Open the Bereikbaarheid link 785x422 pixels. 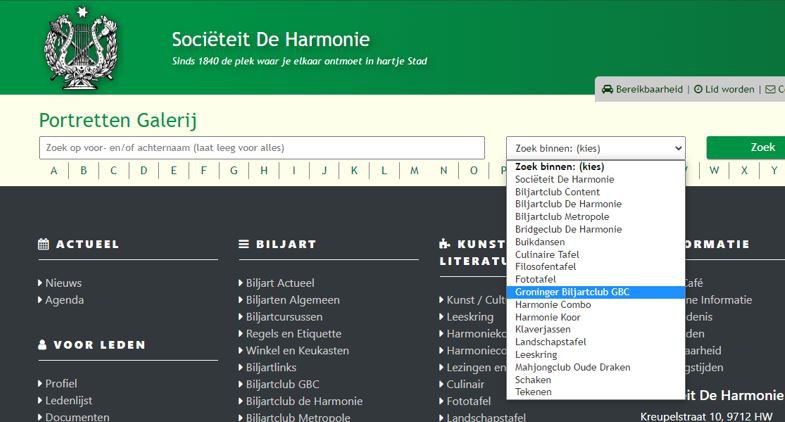(649, 89)
